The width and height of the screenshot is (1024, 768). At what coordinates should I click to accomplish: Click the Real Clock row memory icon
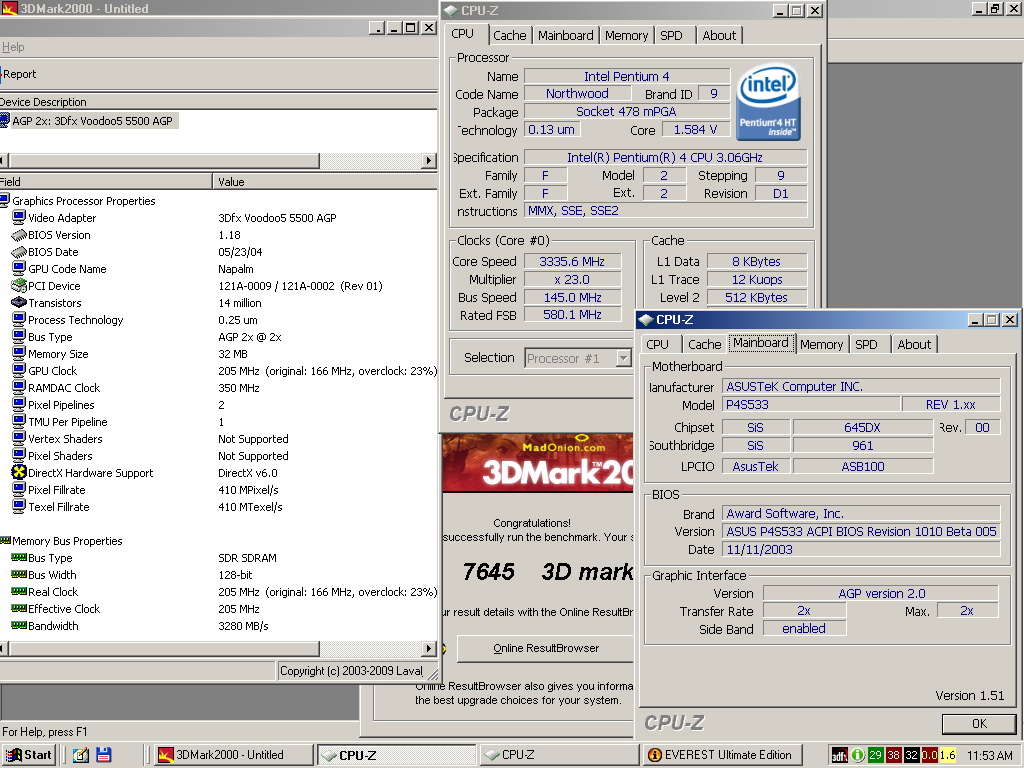click(x=19, y=591)
